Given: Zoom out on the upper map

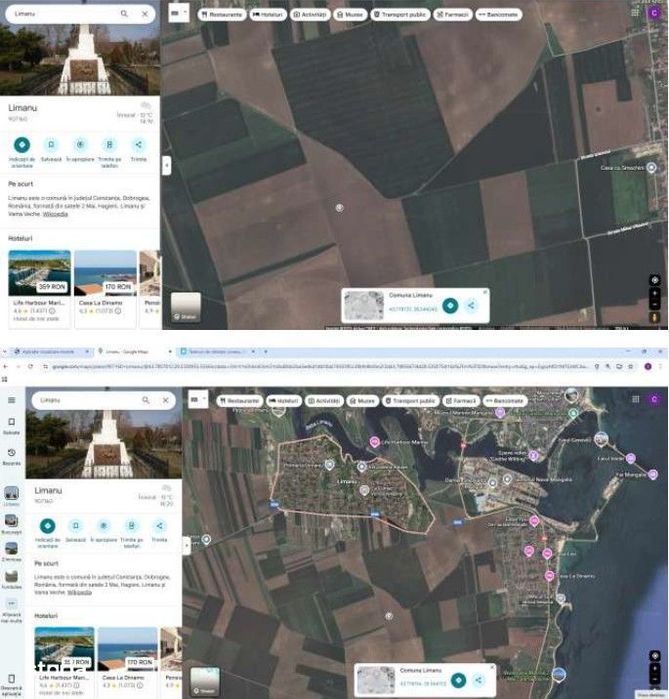Looking at the screenshot, I should pos(655,305).
